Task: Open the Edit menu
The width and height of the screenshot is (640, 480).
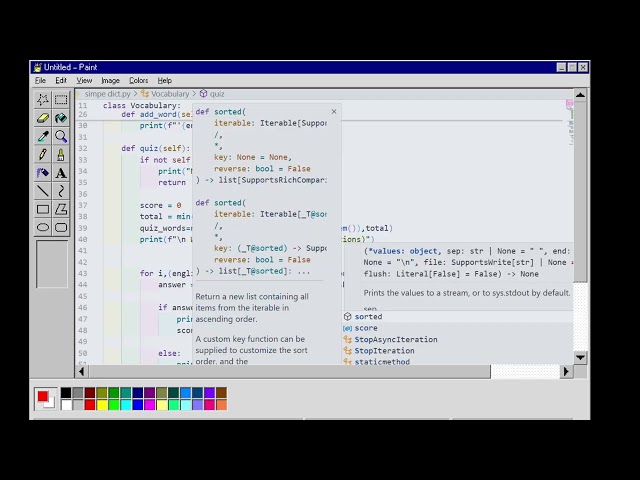Action: (61, 80)
